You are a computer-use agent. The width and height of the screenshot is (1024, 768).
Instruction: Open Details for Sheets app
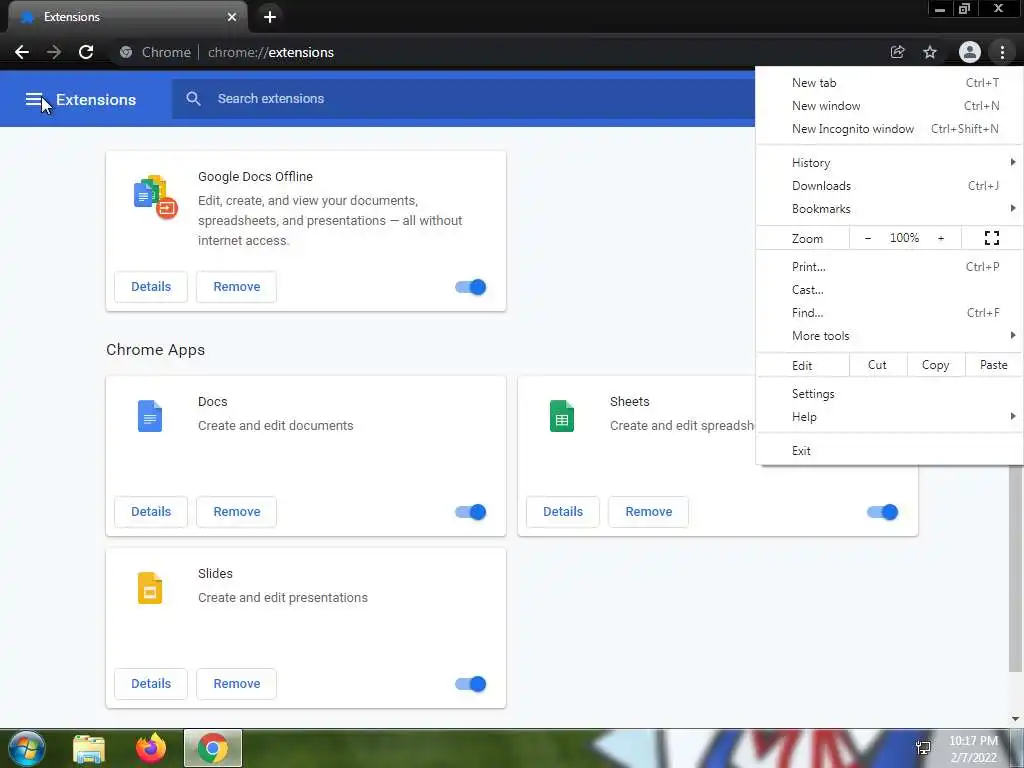point(563,512)
